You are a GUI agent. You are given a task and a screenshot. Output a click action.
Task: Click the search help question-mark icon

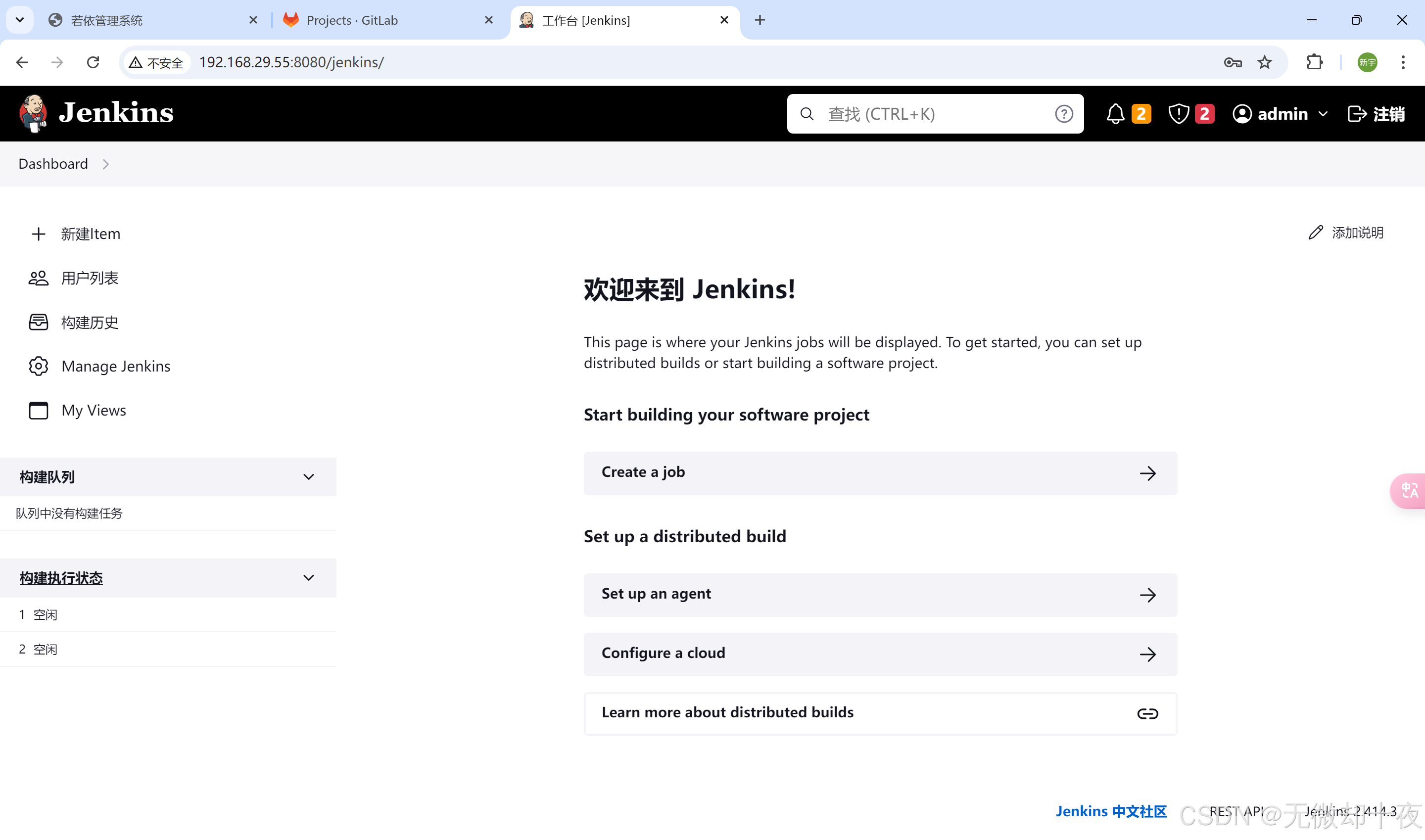coord(1063,114)
